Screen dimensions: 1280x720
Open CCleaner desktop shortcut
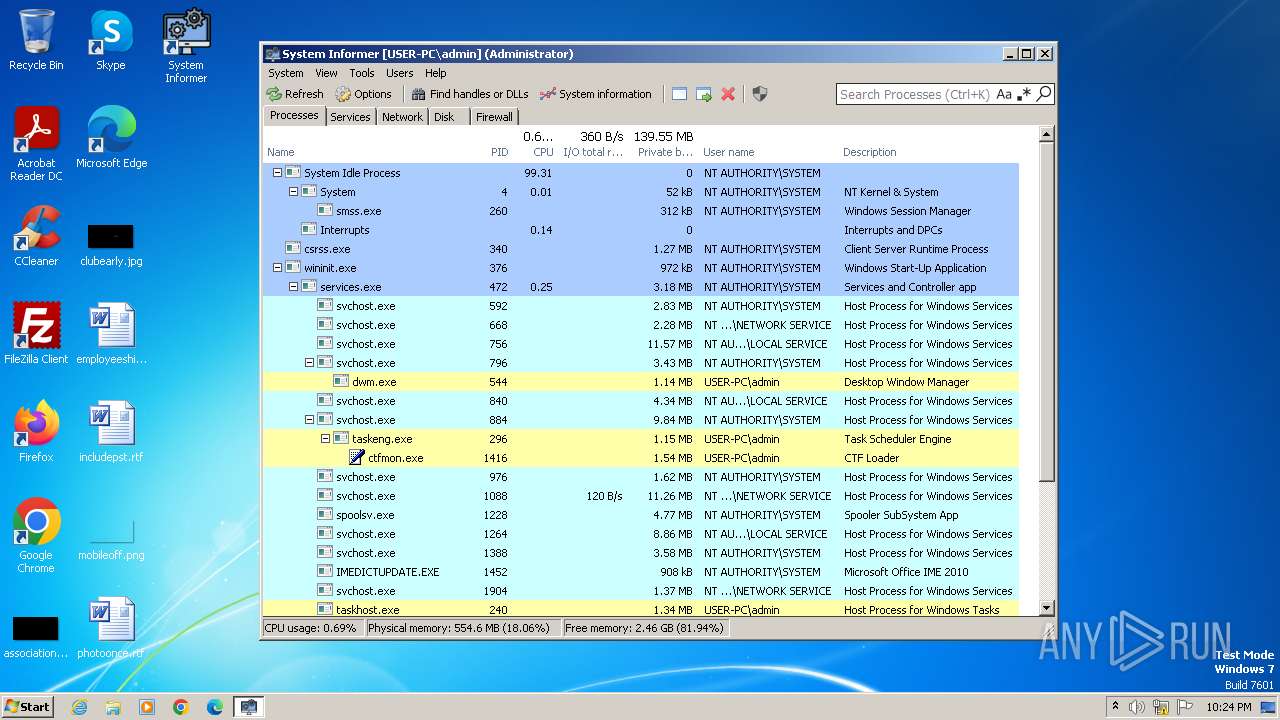36,236
